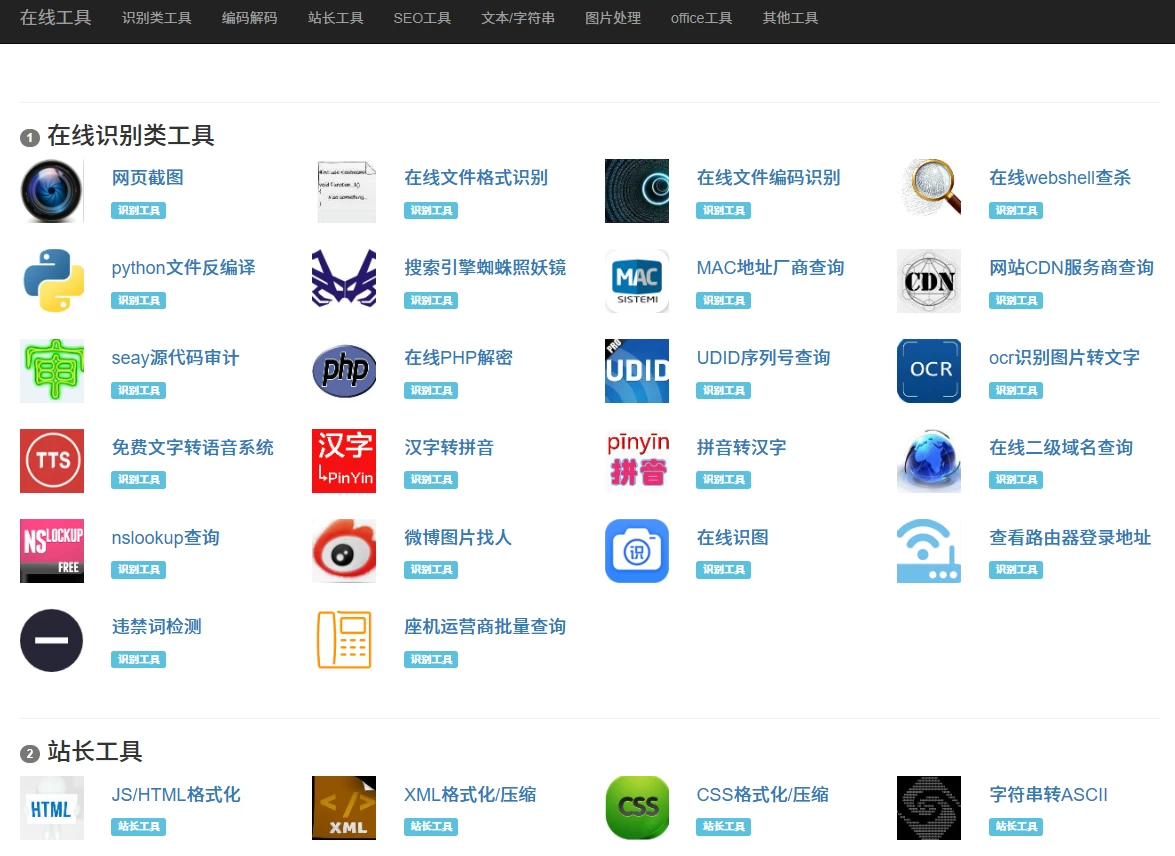1175x856 pixels.
Task: Open the Python logo icon tool
Action: tap(52, 281)
